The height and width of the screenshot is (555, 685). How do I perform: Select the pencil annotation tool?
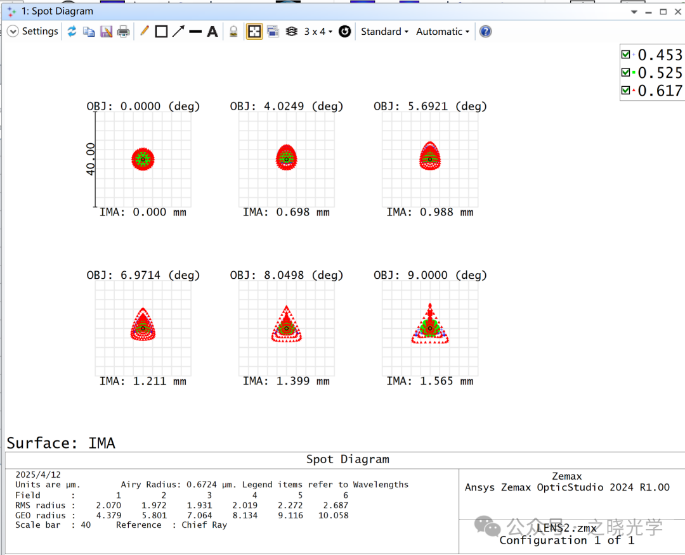pos(144,32)
